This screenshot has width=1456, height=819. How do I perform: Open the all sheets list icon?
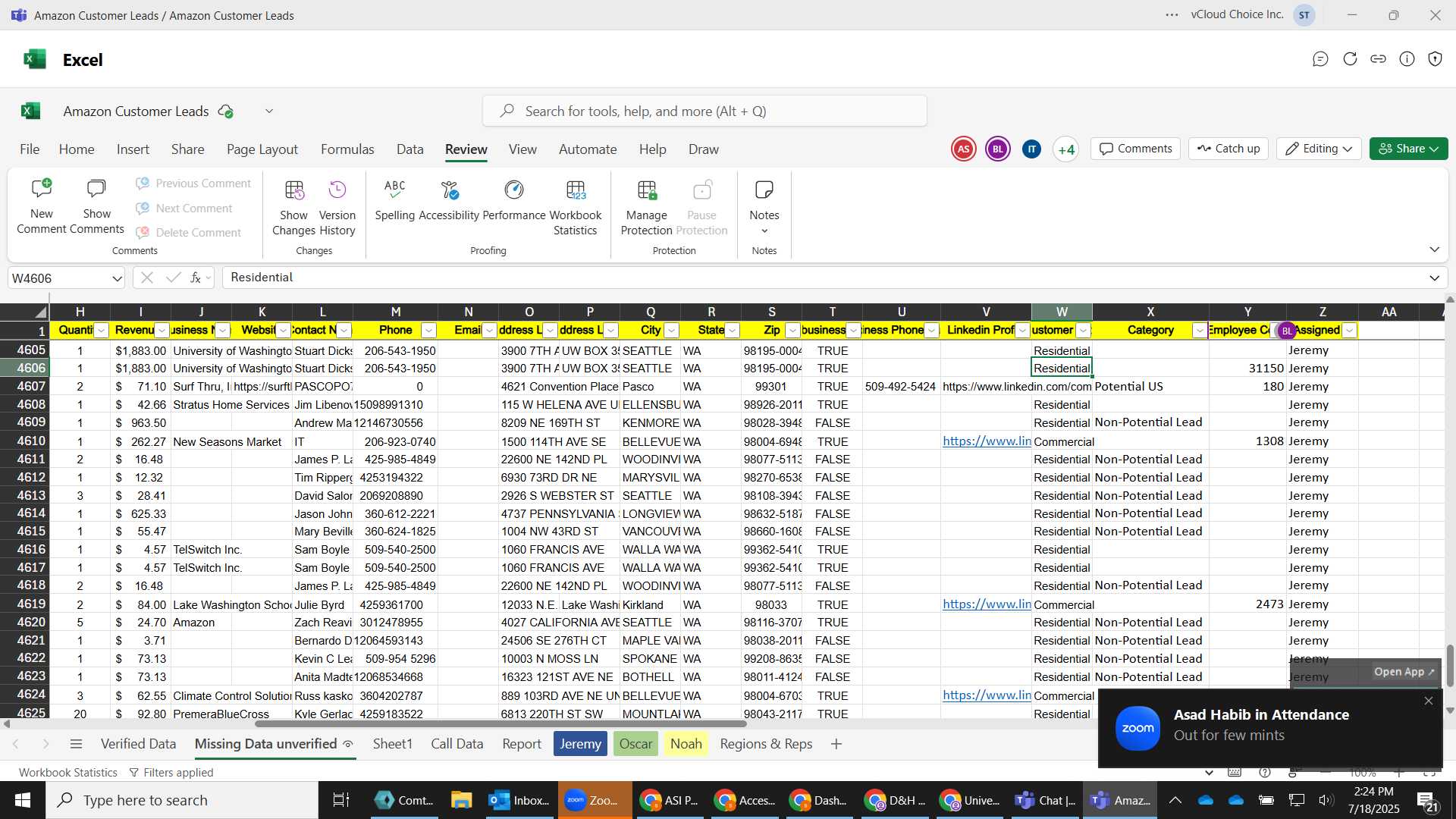(76, 744)
